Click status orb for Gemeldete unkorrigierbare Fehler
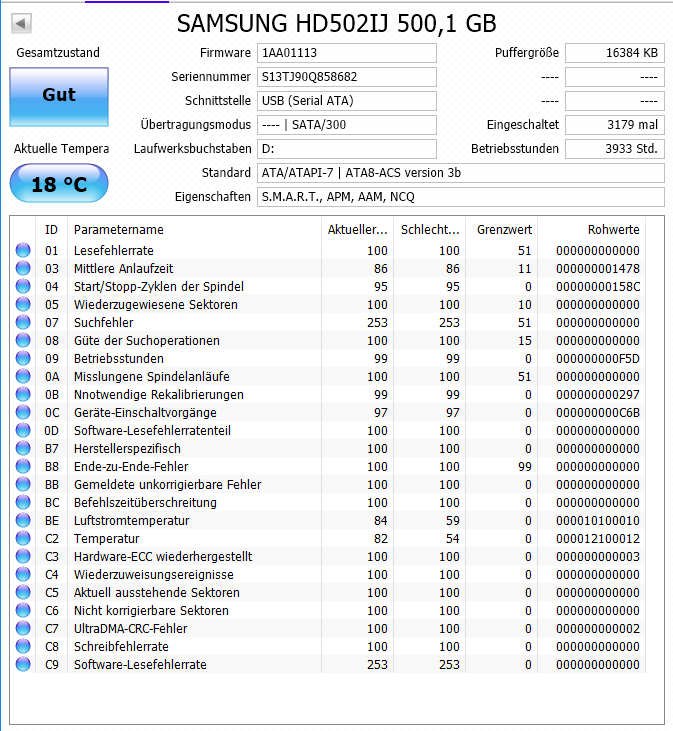The image size is (673, 731). coord(23,484)
